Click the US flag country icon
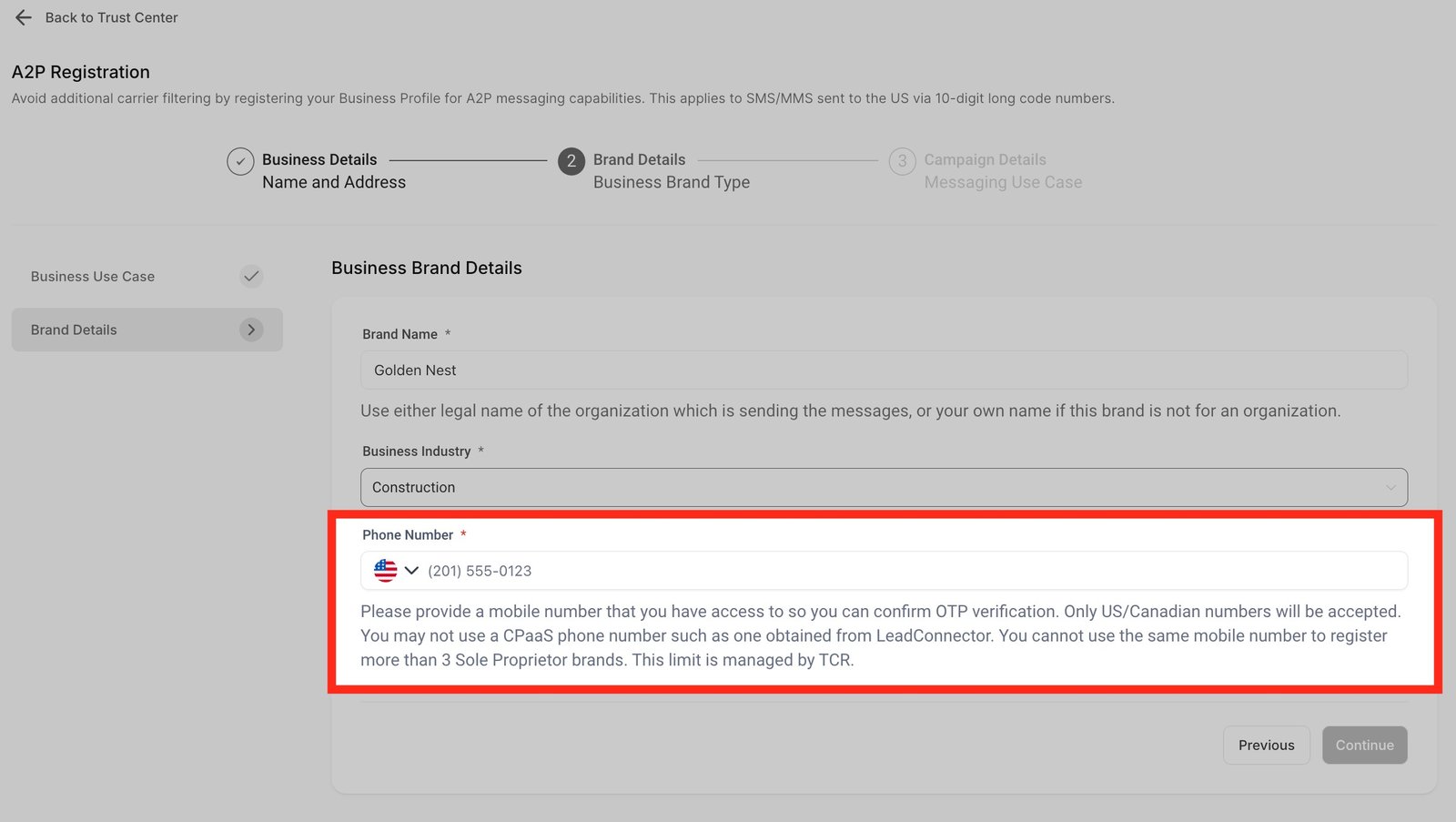 tap(386, 571)
